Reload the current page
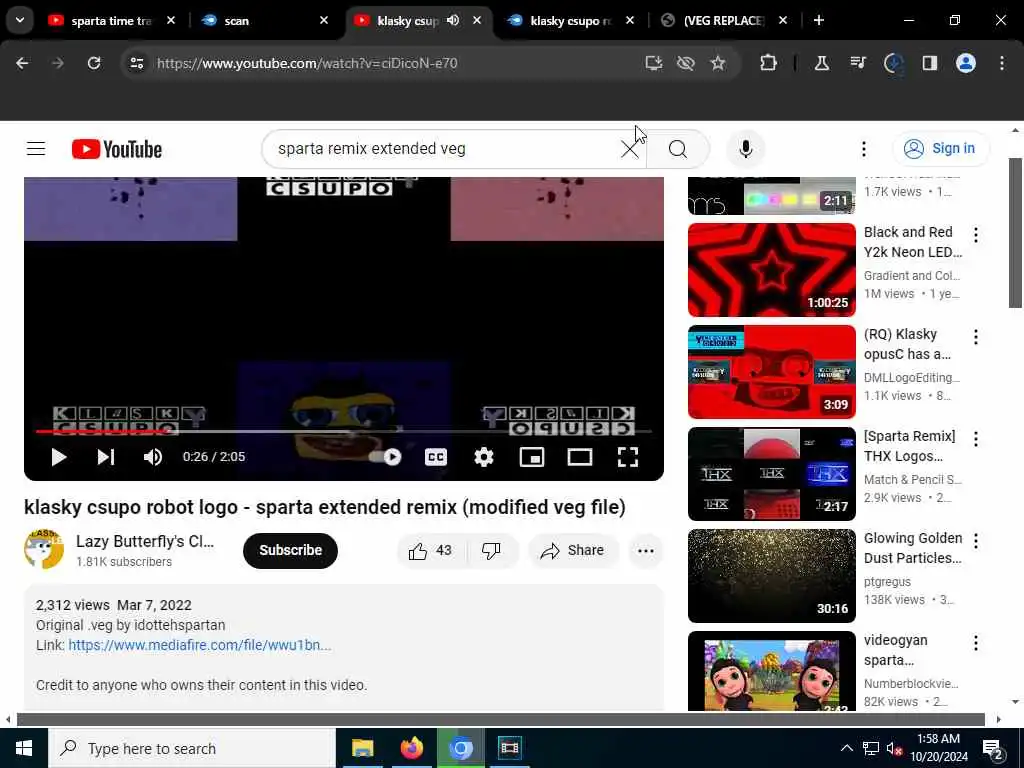 94,63
